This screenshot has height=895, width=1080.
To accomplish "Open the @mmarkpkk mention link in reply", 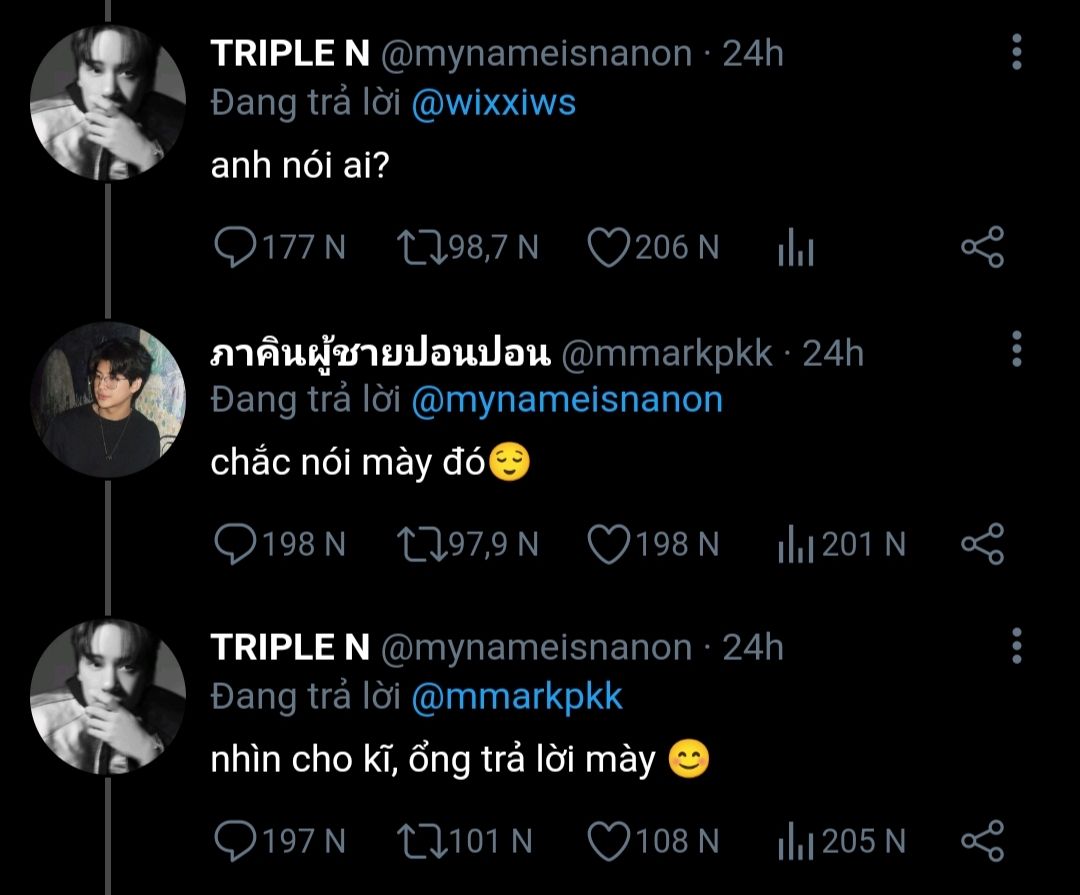I will [517, 697].
